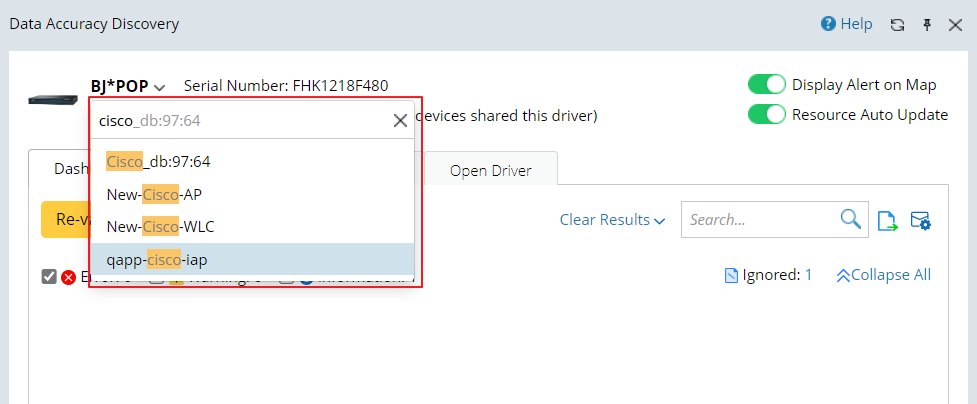The width and height of the screenshot is (977, 404).
Task: Click the export results document icon
Action: (887, 221)
